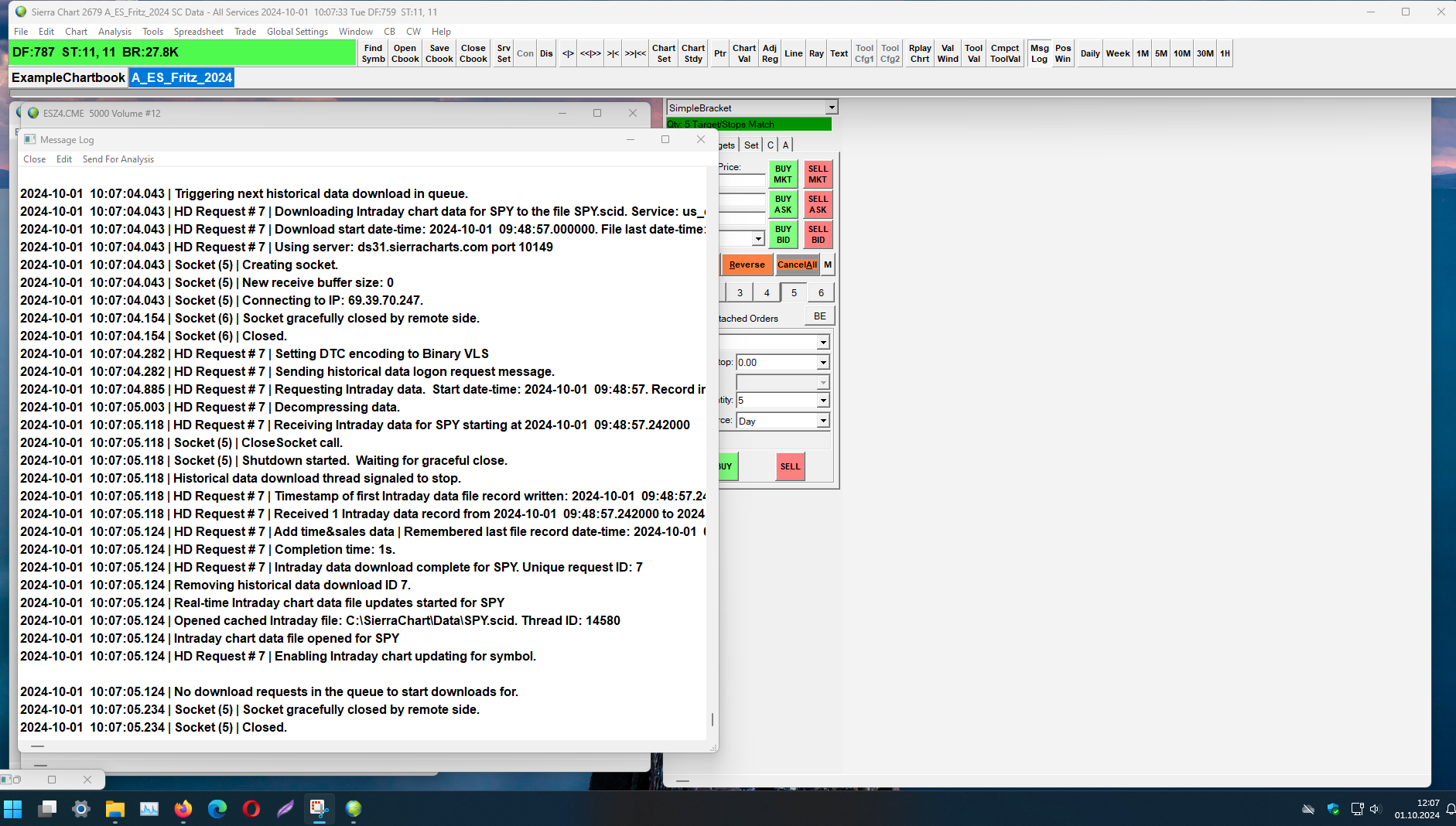Expand the quantity 5 dropdown
The image size is (1456, 826).
pyautogui.click(x=823, y=400)
